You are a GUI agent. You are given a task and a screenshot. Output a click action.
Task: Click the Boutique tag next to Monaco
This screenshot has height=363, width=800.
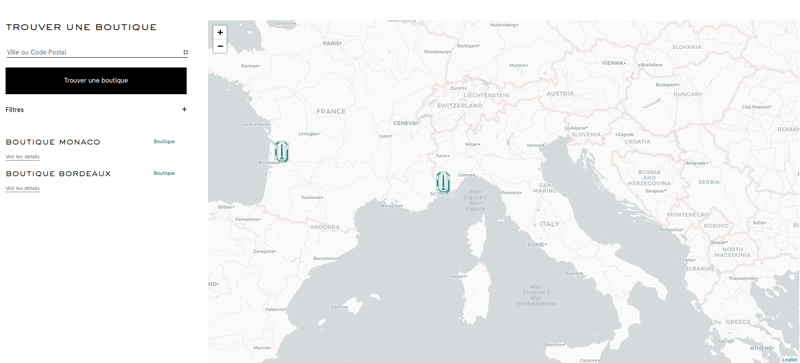(164, 141)
